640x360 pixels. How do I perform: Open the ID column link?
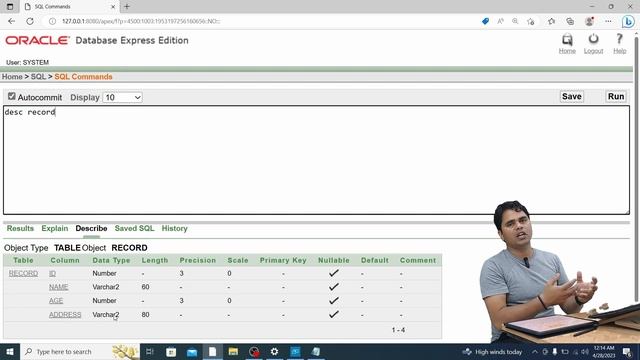tap(52, 273)
